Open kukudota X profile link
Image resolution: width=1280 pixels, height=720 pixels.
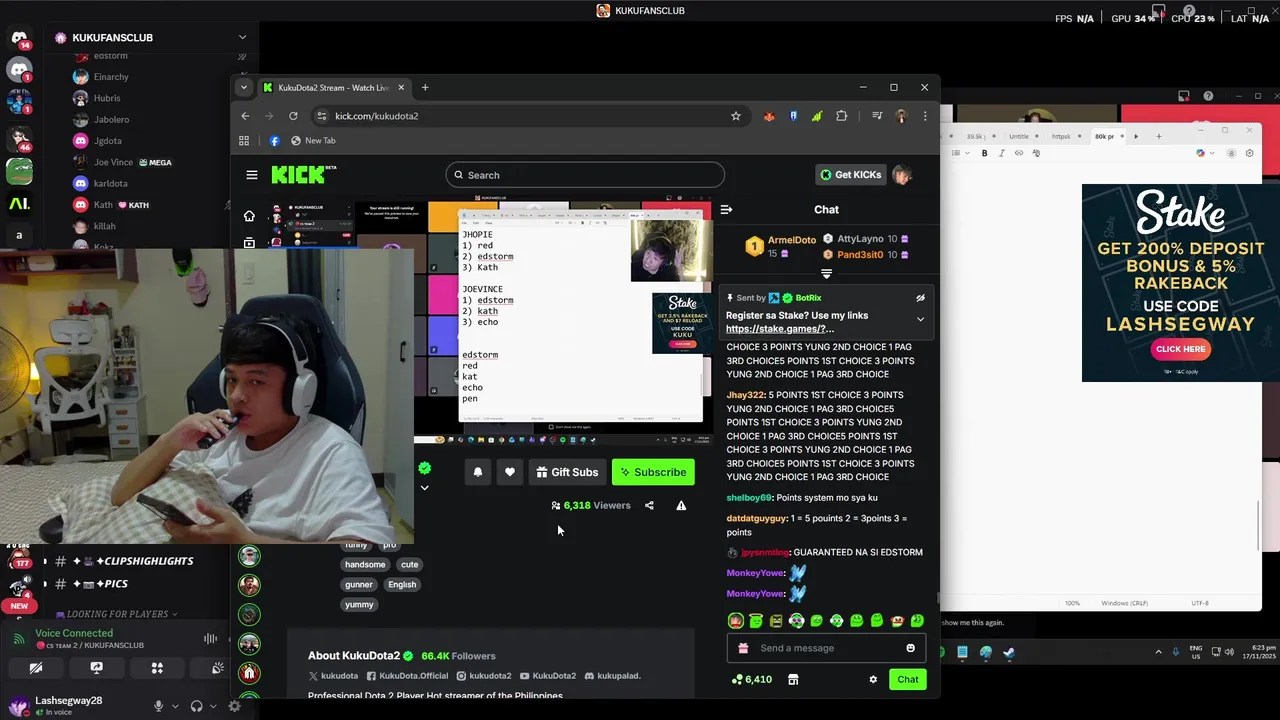click(x=333, y=676)
